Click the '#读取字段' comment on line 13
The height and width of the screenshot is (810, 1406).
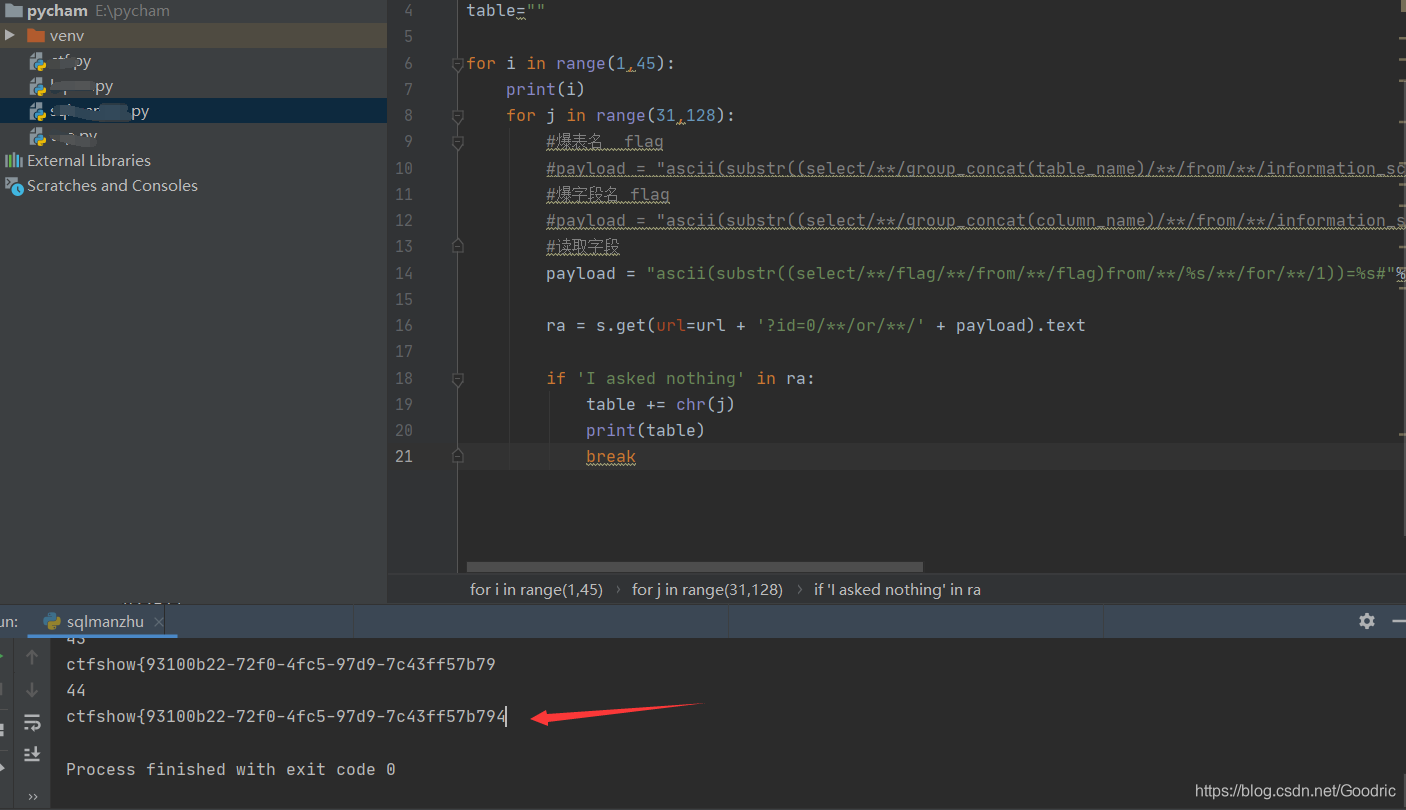point(583,246)
